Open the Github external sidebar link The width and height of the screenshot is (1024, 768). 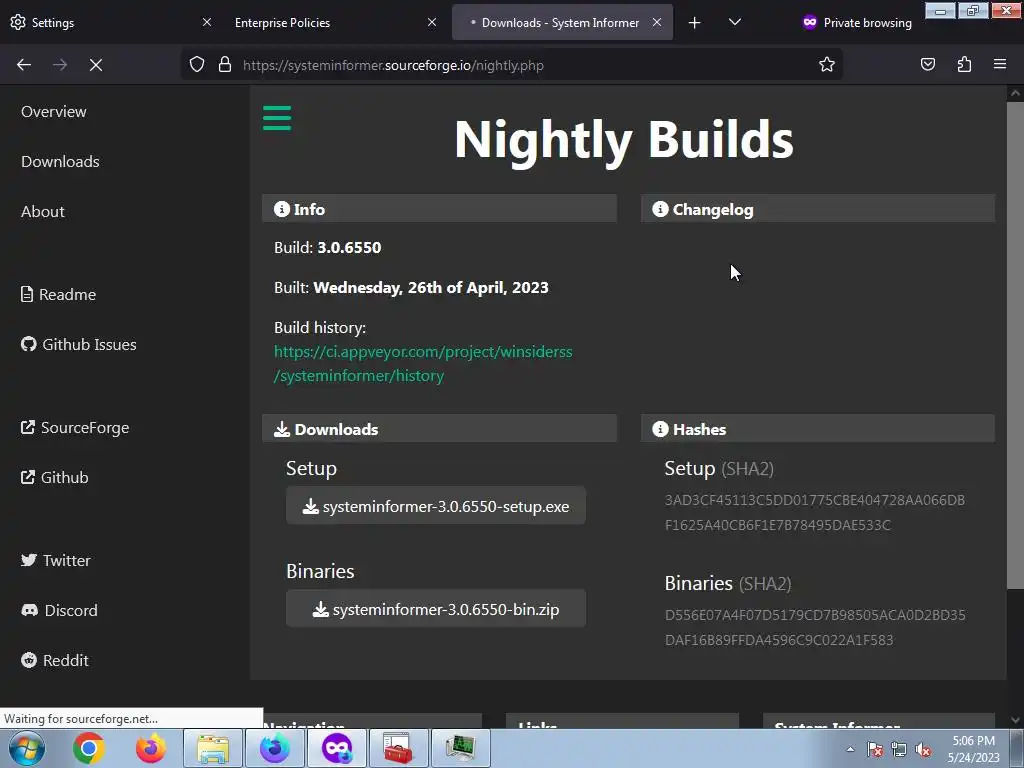click(55, 477)
